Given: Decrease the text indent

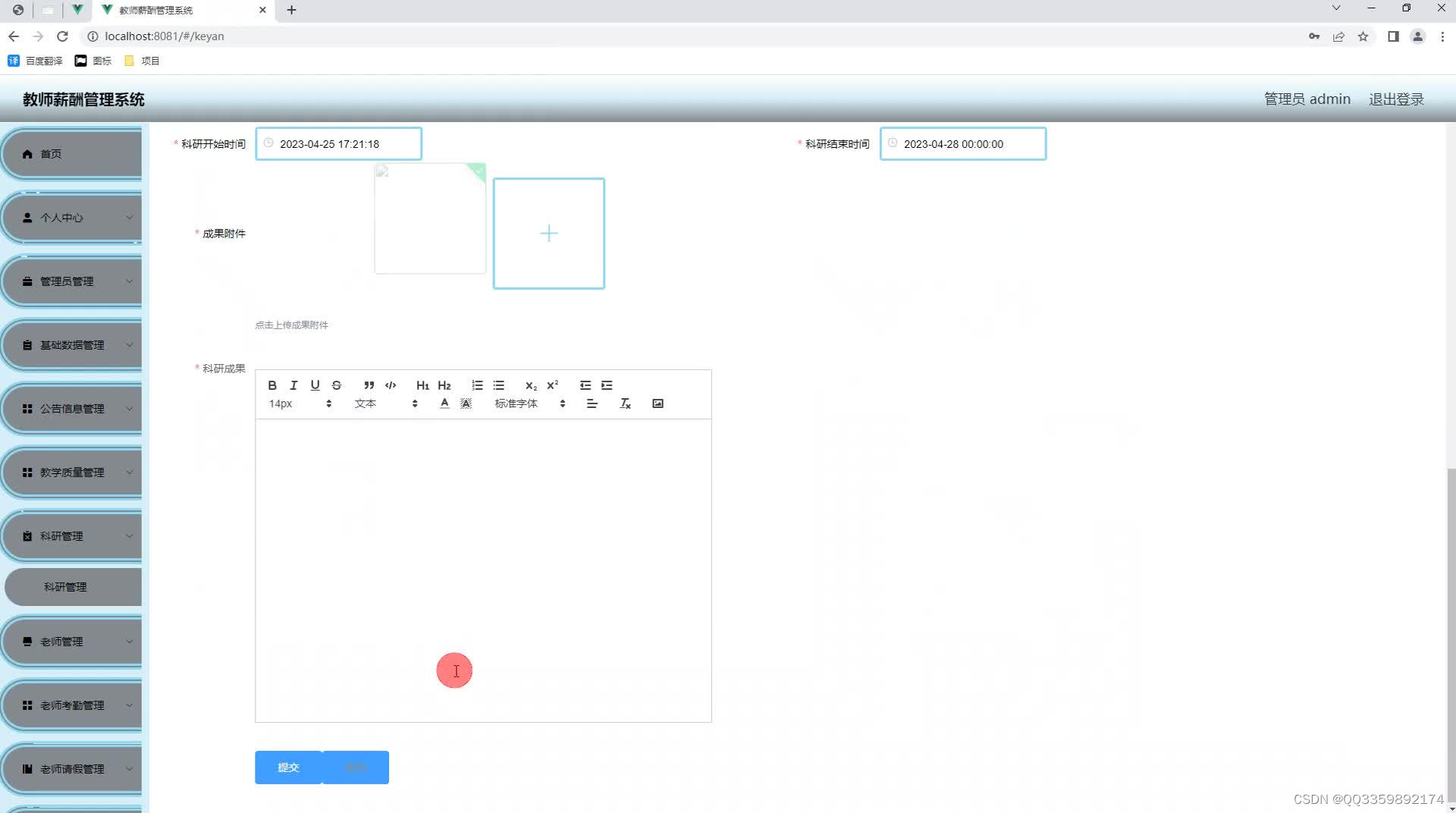Looking at the screenshot, I should tap(585, 385).
